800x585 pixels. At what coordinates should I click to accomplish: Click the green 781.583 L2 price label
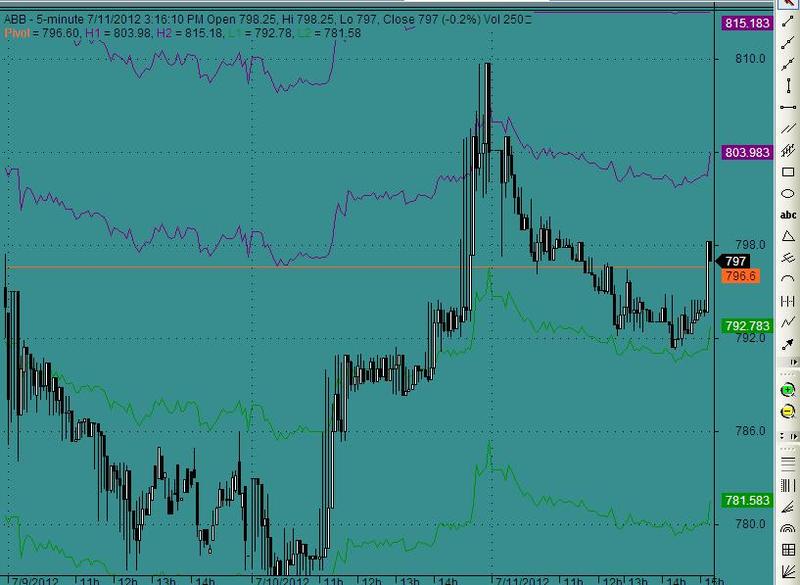[x=747, y=500]
